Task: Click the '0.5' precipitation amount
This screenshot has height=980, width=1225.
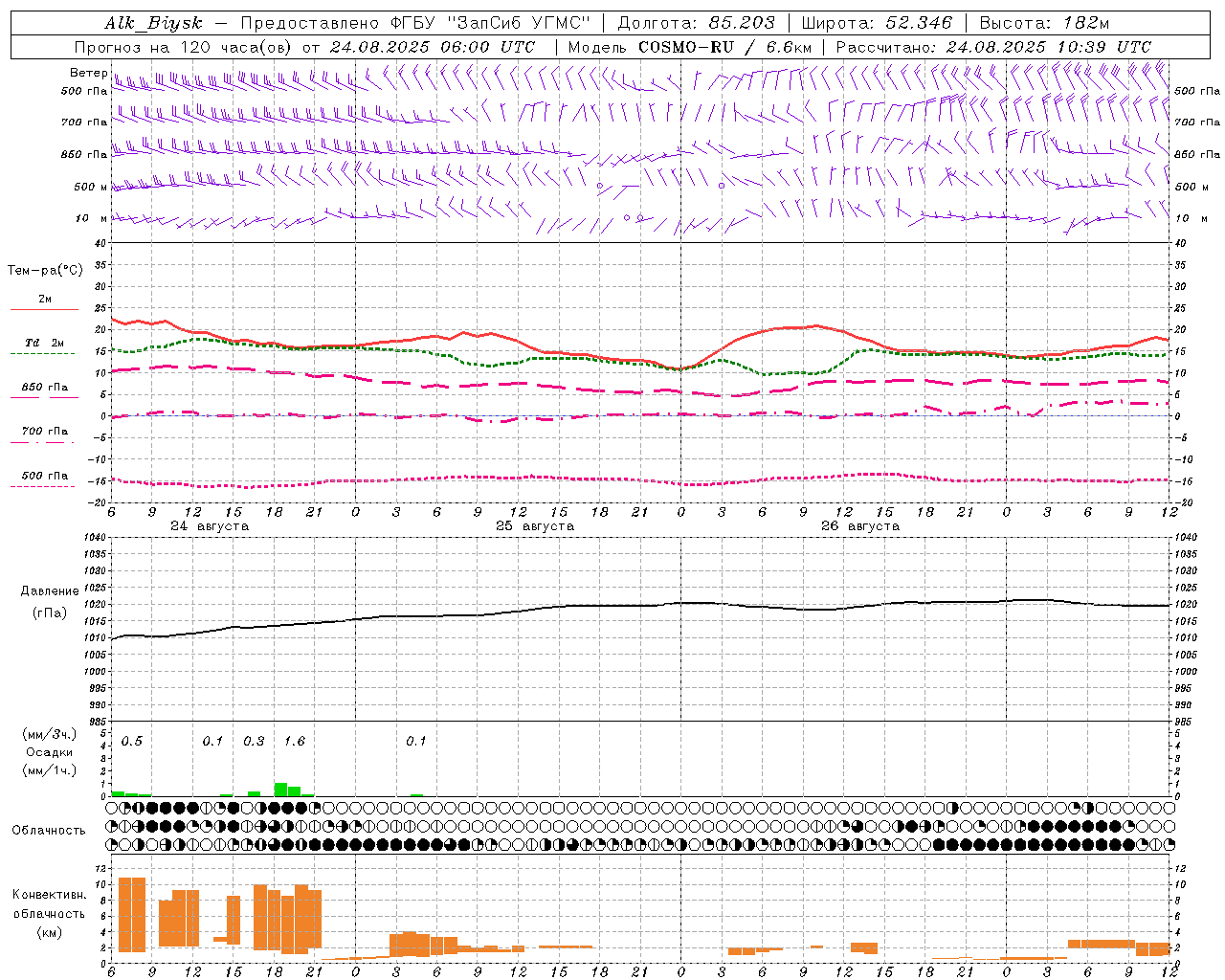Action: pyautogui.click(x=132, y=742)
